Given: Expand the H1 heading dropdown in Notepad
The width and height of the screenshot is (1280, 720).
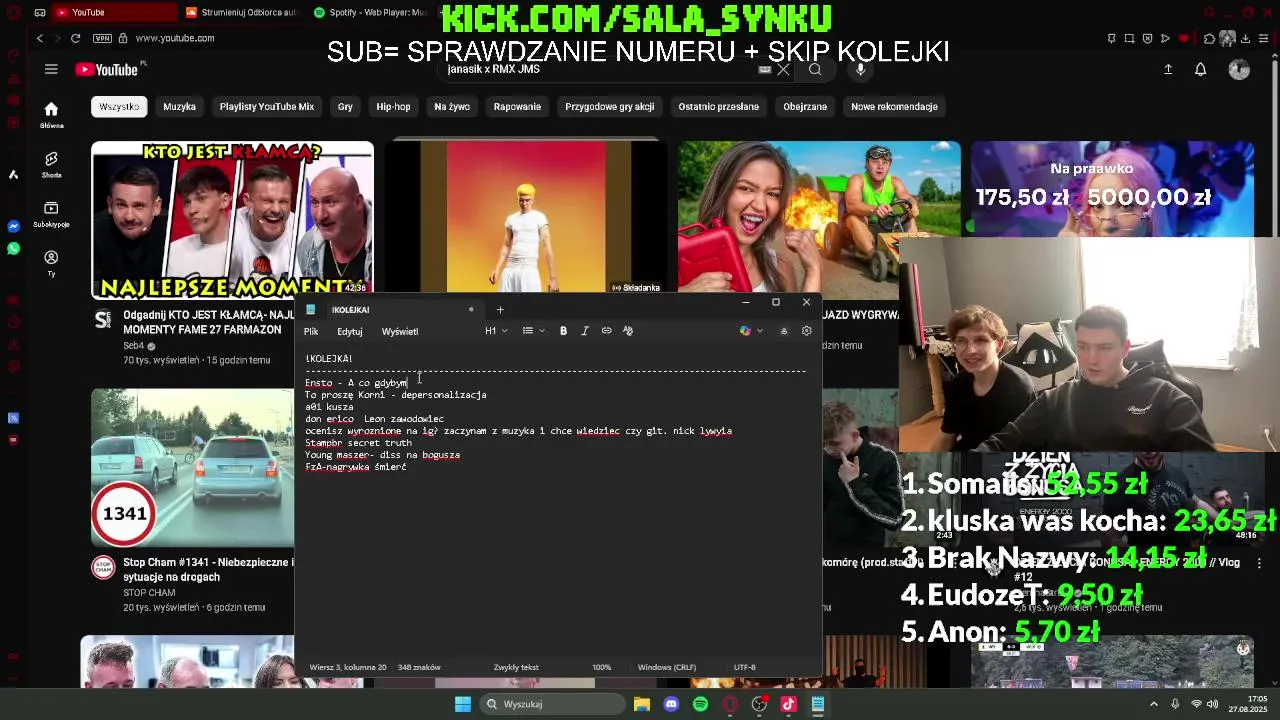Looking at the screenshot, I should pyautogui.click(x=496, y=331).
